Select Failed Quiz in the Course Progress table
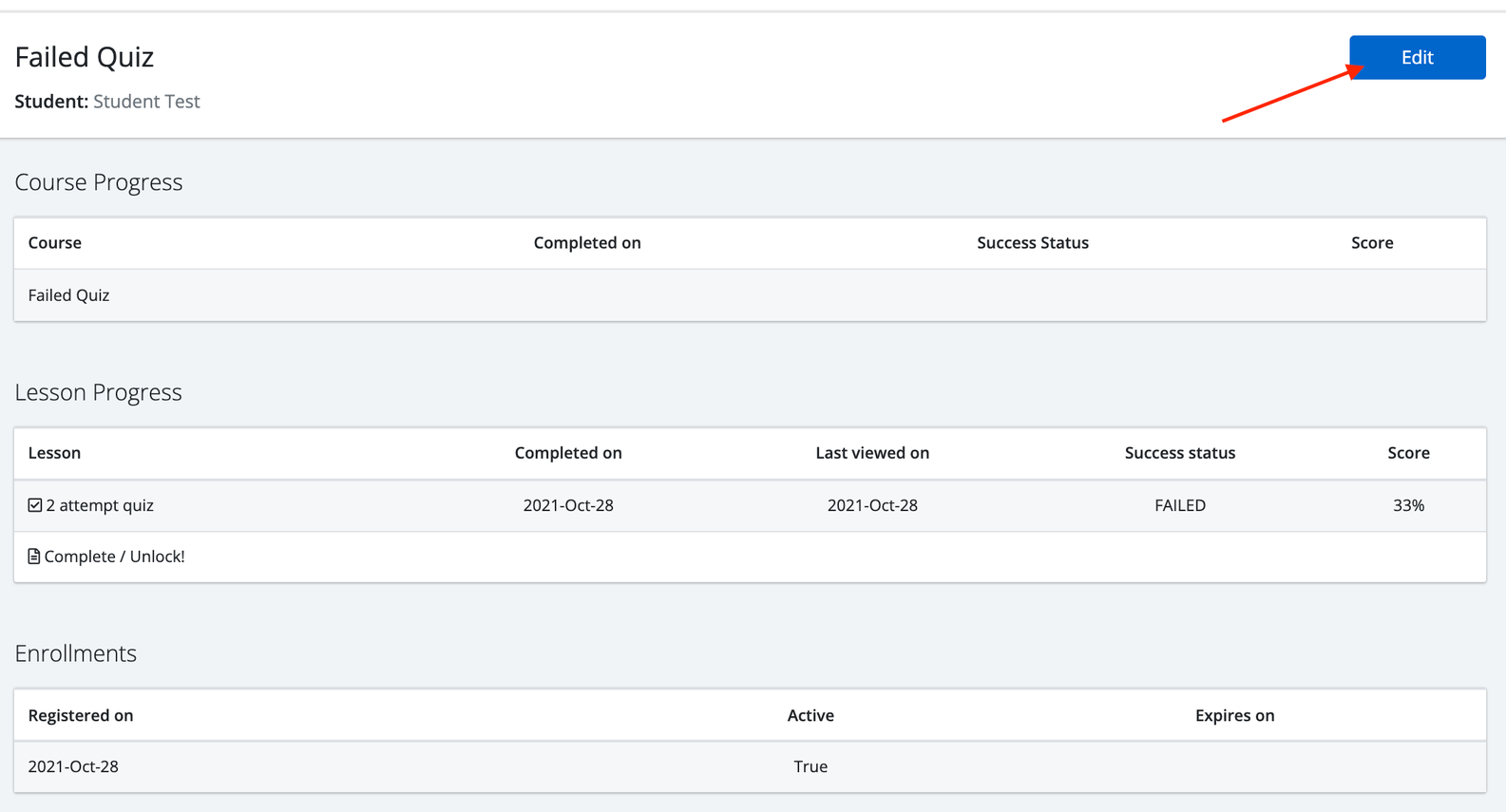The image size is (1506, 812). point(68,295)
